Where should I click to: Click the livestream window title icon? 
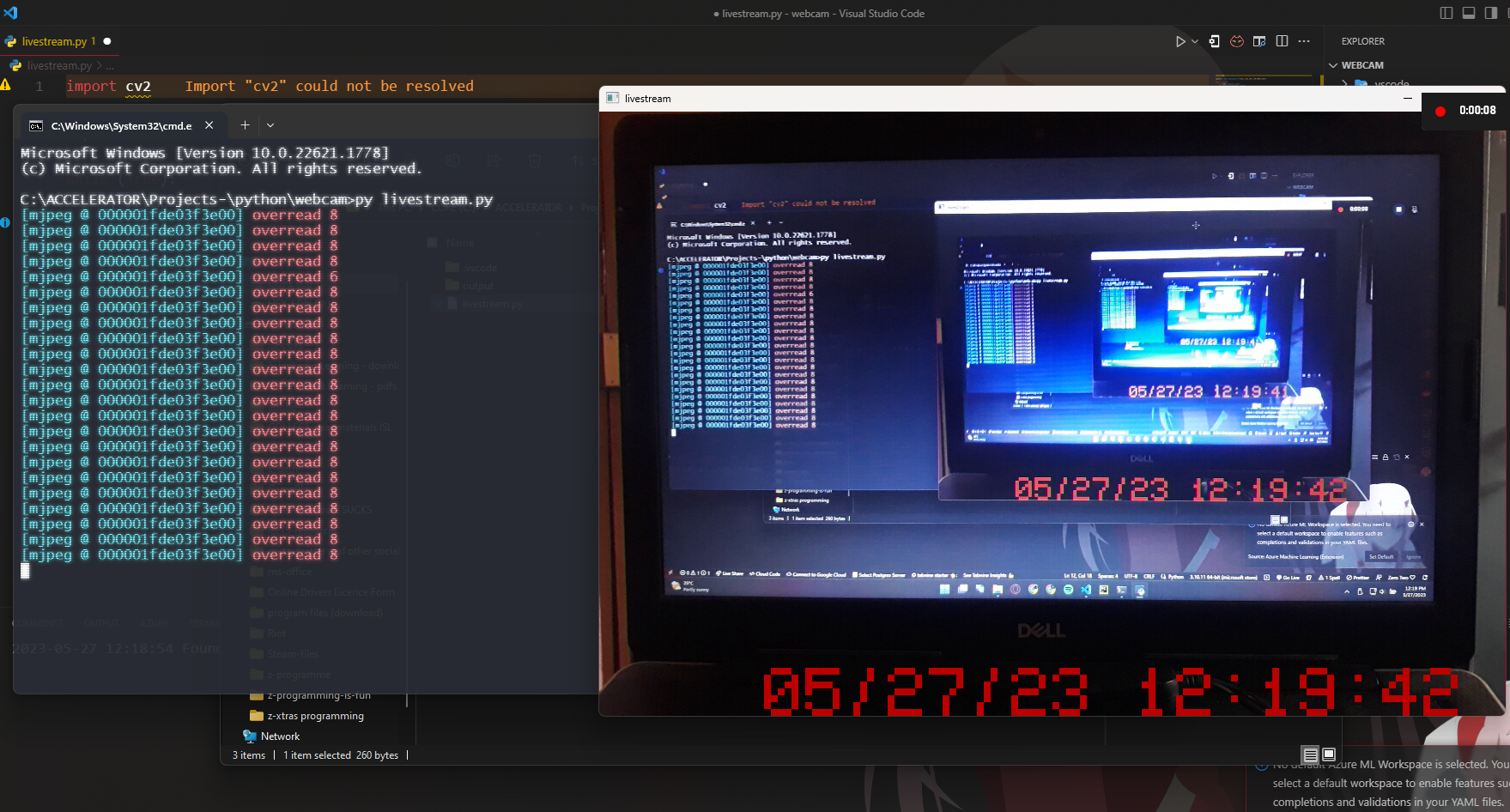pyautogui.click(x=613, y=98)
